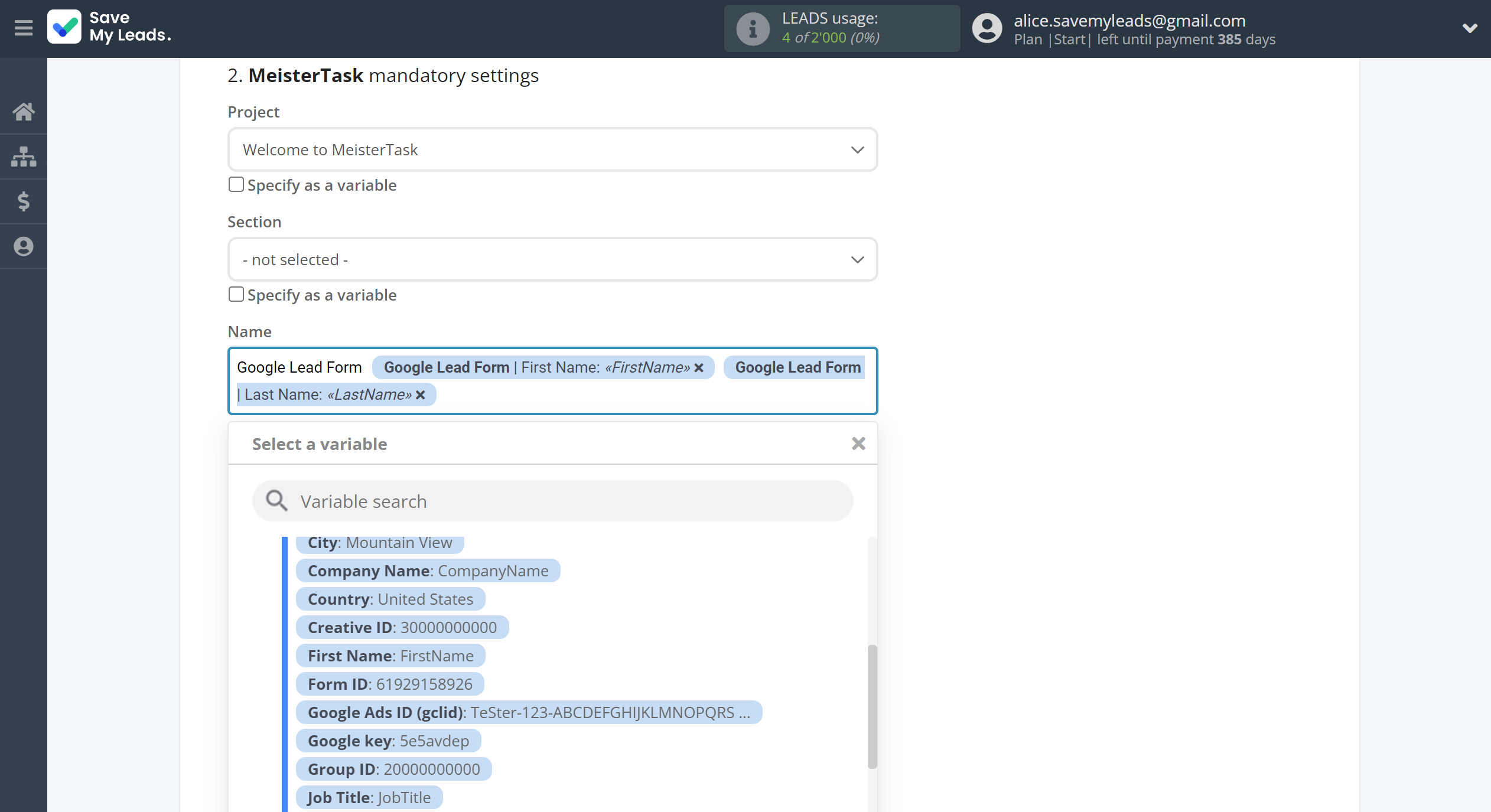Open the hamburger menu
The width and height of the screenshot is (1491, 812).
pos(24,28)
